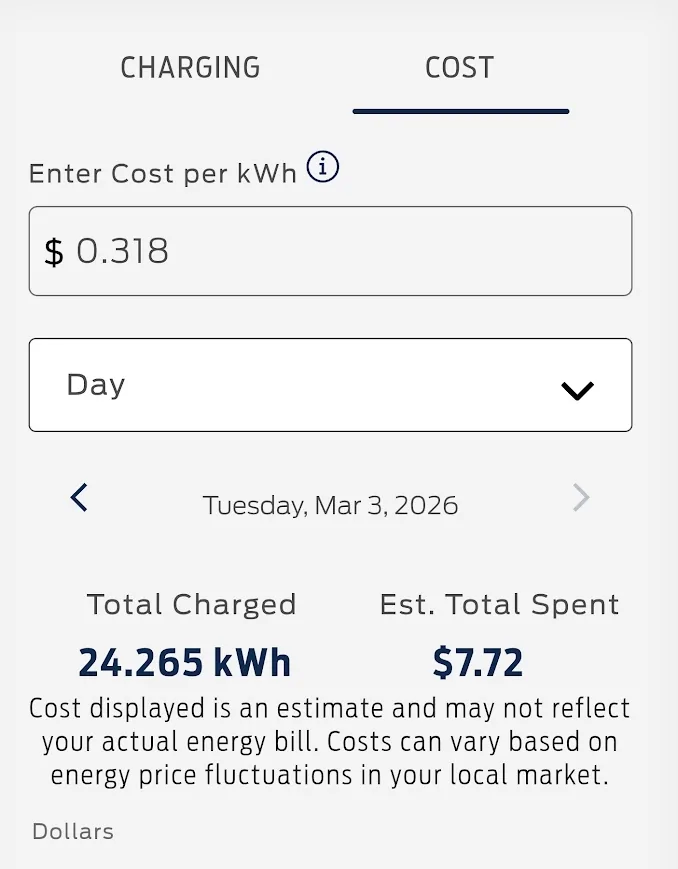Focus the 0.318 cost value
The height and width of the screenshot is (869, 678).
tap(123, 251)
